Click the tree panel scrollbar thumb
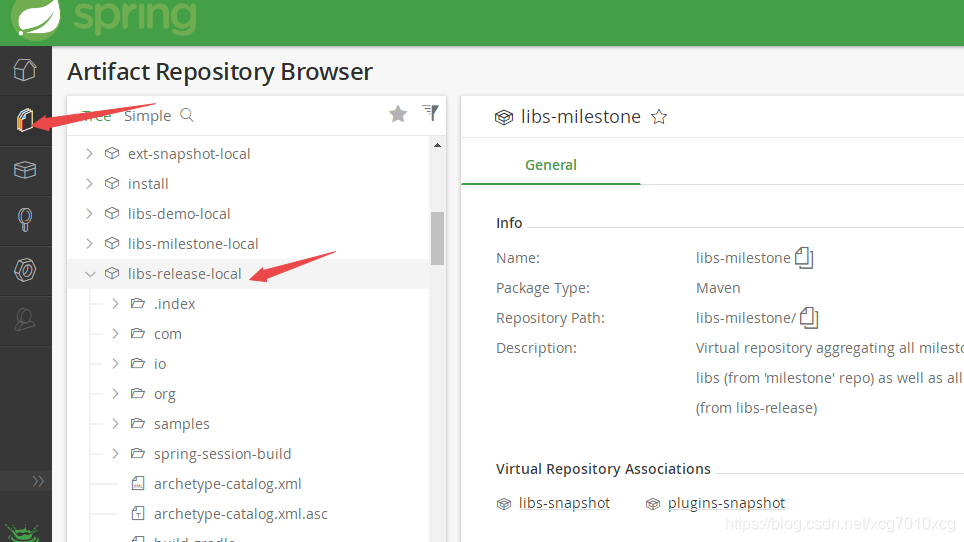Image resolution: width=964 pixels, height=542 pixels. pyautogui.click(x=437, y=238)
